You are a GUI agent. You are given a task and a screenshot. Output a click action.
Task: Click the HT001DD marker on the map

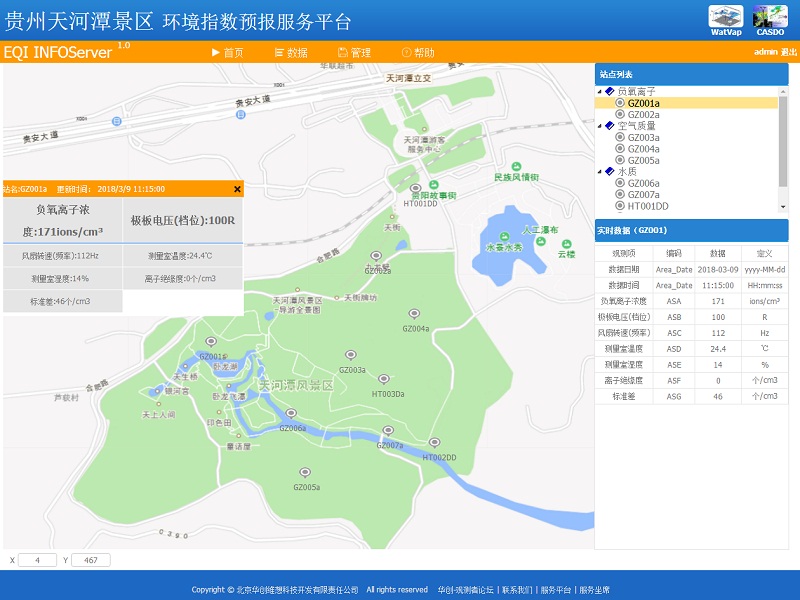point(416,189)
